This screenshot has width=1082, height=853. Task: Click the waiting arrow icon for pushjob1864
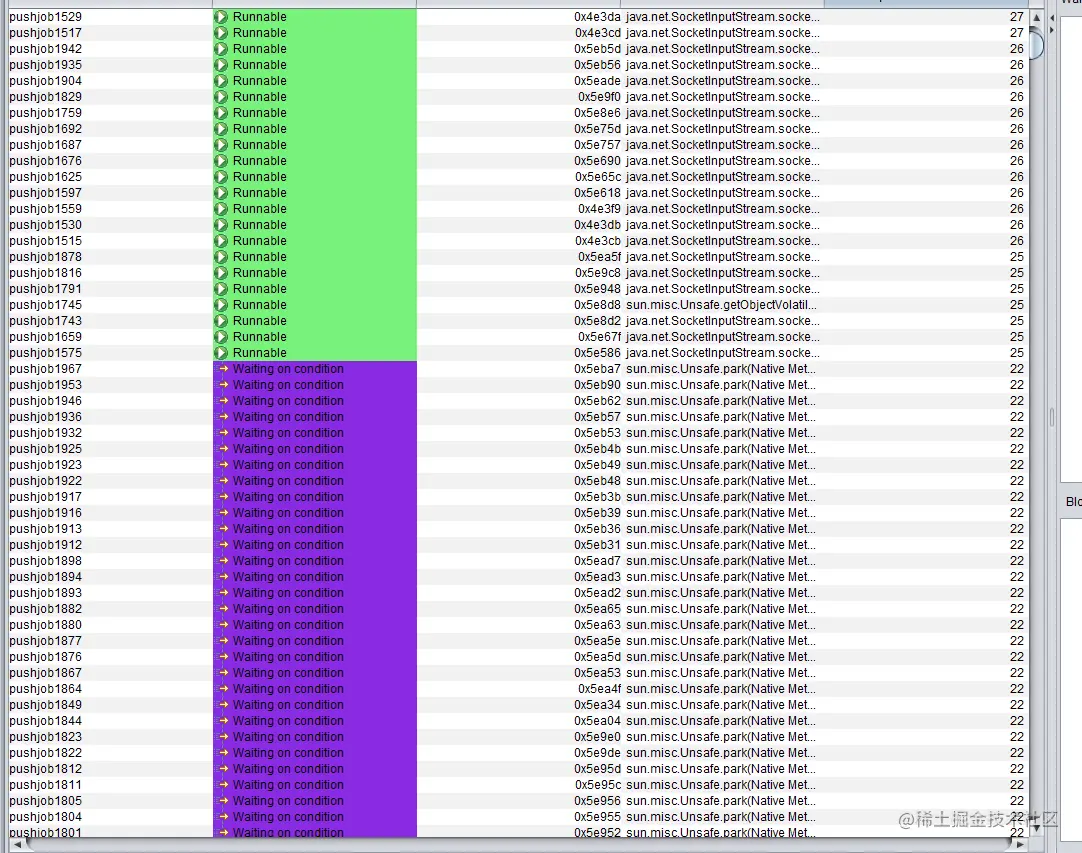tap(223, 689)
